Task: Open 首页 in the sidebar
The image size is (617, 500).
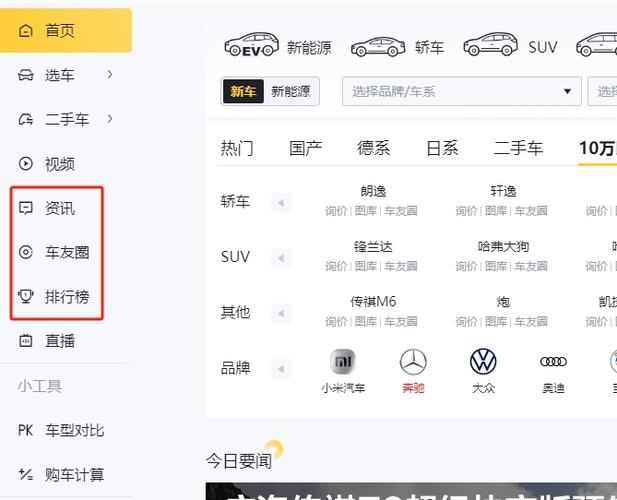Action: click(66, 30)
